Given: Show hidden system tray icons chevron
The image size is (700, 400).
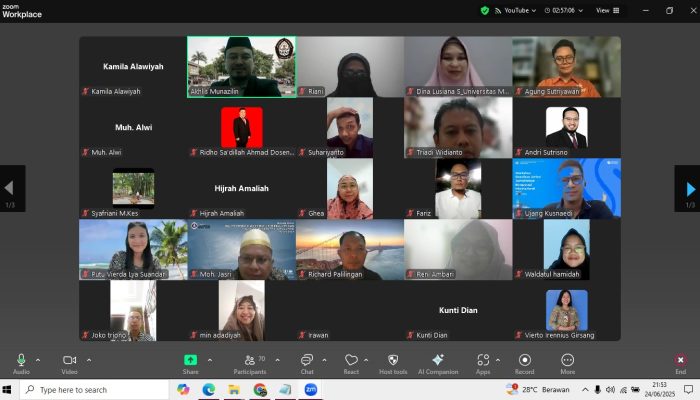Looking at the screenshot, I should click(x=585, y=390).
